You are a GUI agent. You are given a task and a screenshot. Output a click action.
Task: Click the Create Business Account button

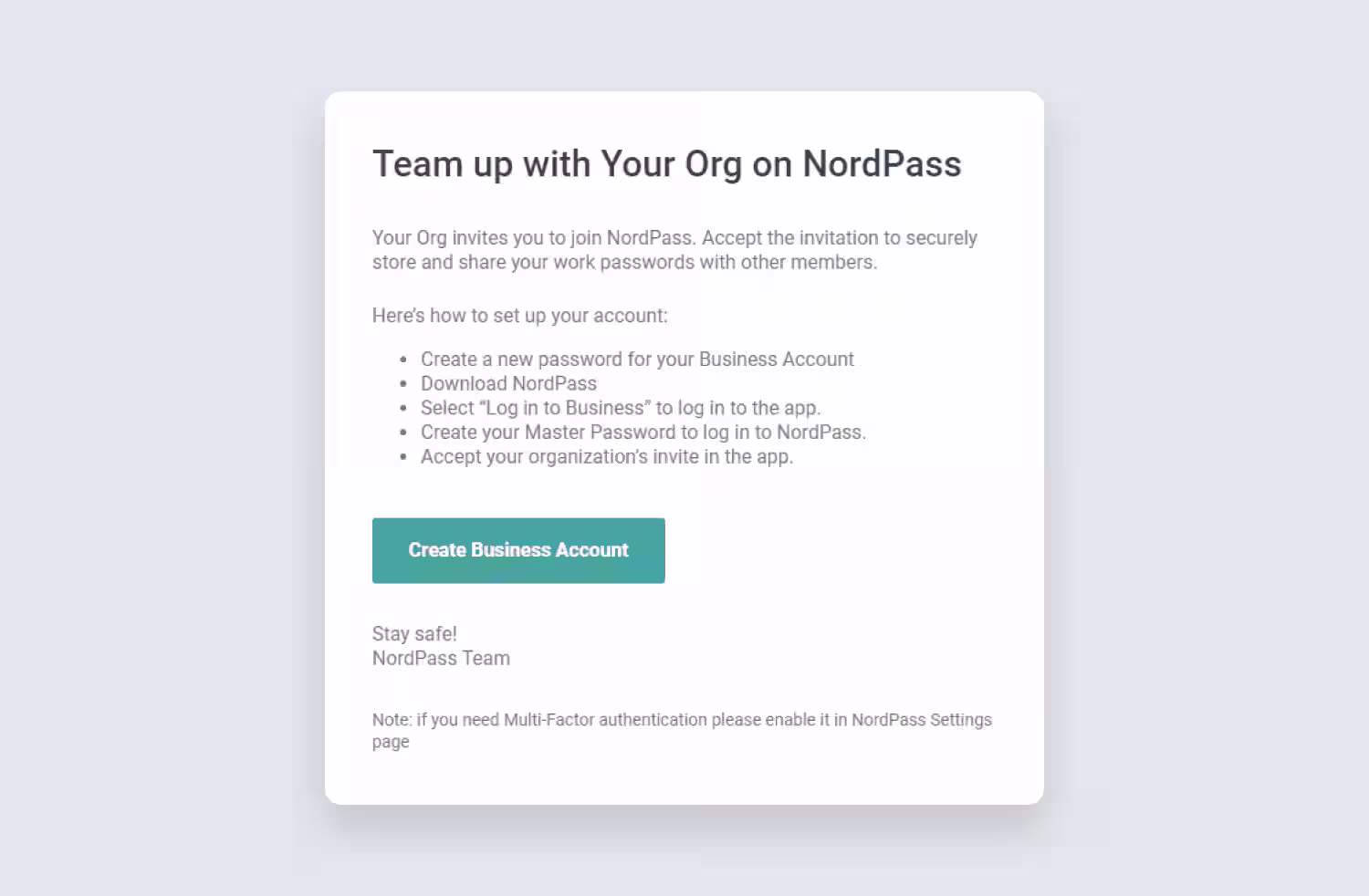pyautogui.click(x=518, y=550)
